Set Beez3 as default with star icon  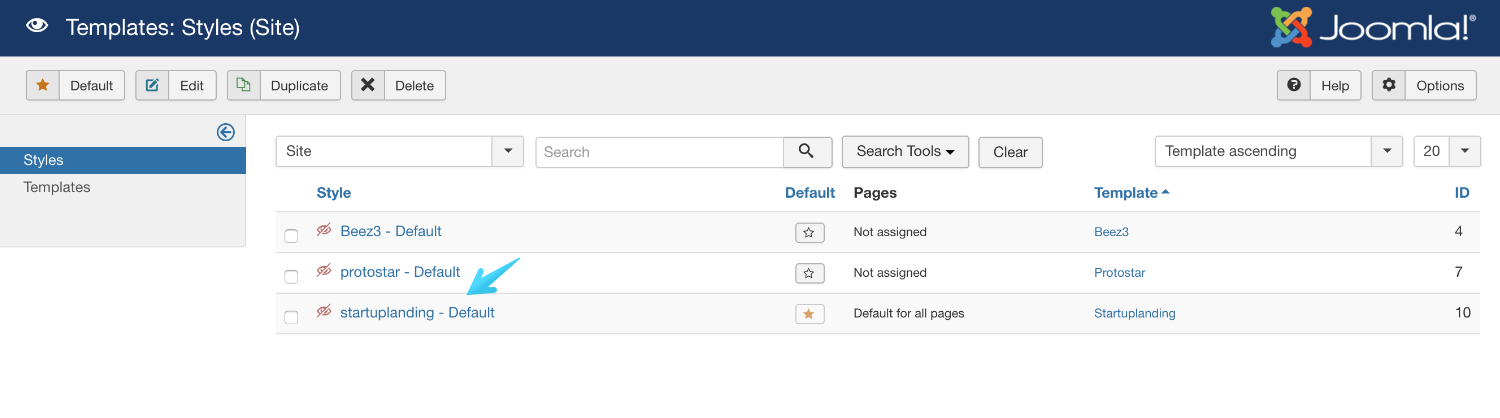coord(809,232)
